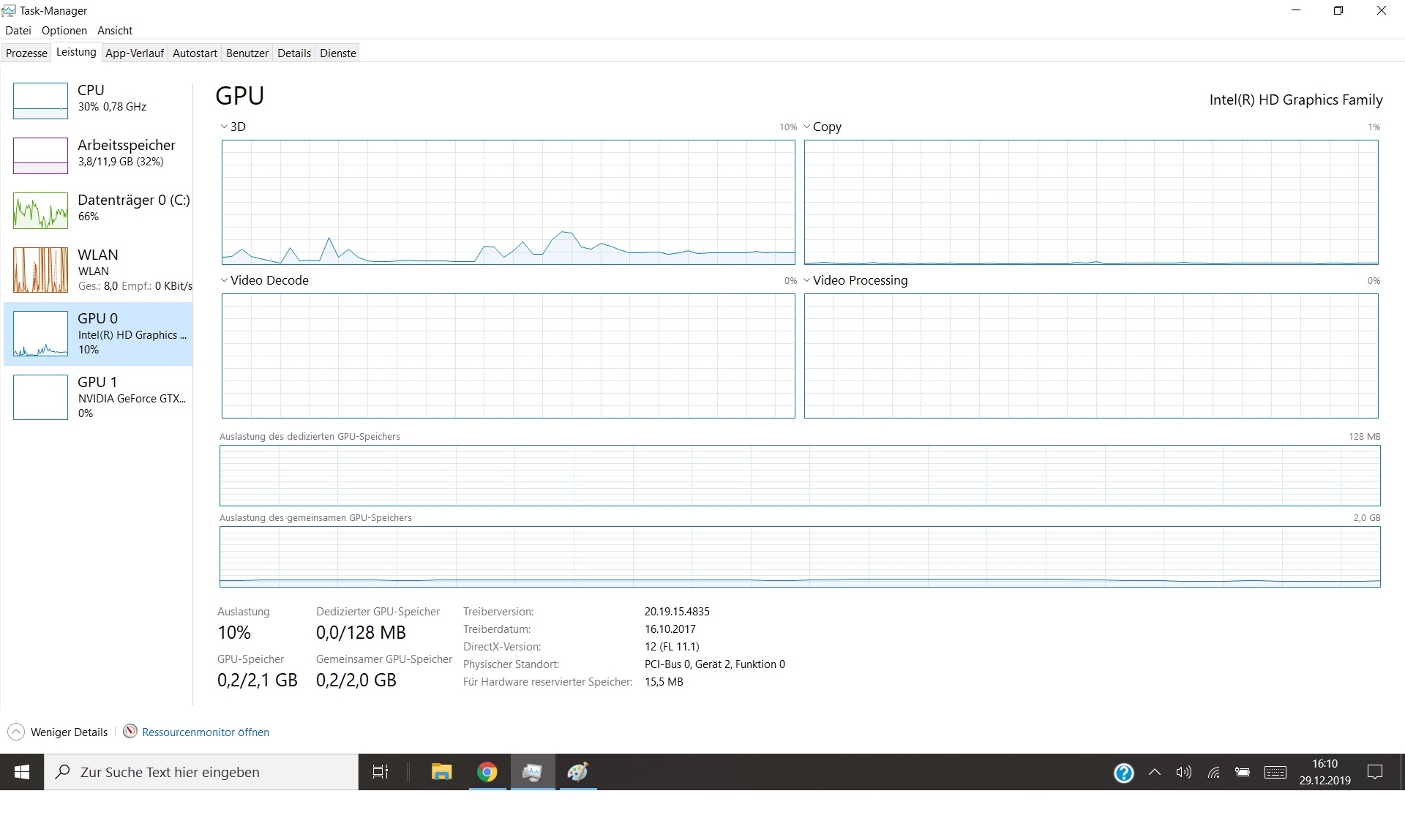
Task: Click the taskbar search text field
Action: click(x=201, y=772)
